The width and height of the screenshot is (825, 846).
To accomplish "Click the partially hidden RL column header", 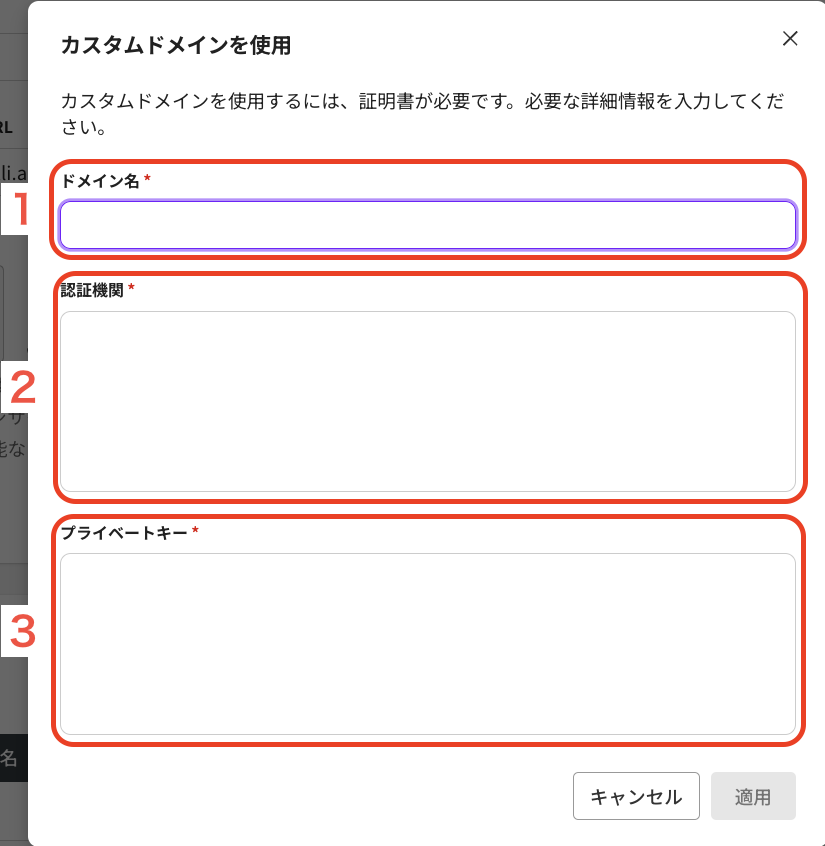I will click(6, 127).
